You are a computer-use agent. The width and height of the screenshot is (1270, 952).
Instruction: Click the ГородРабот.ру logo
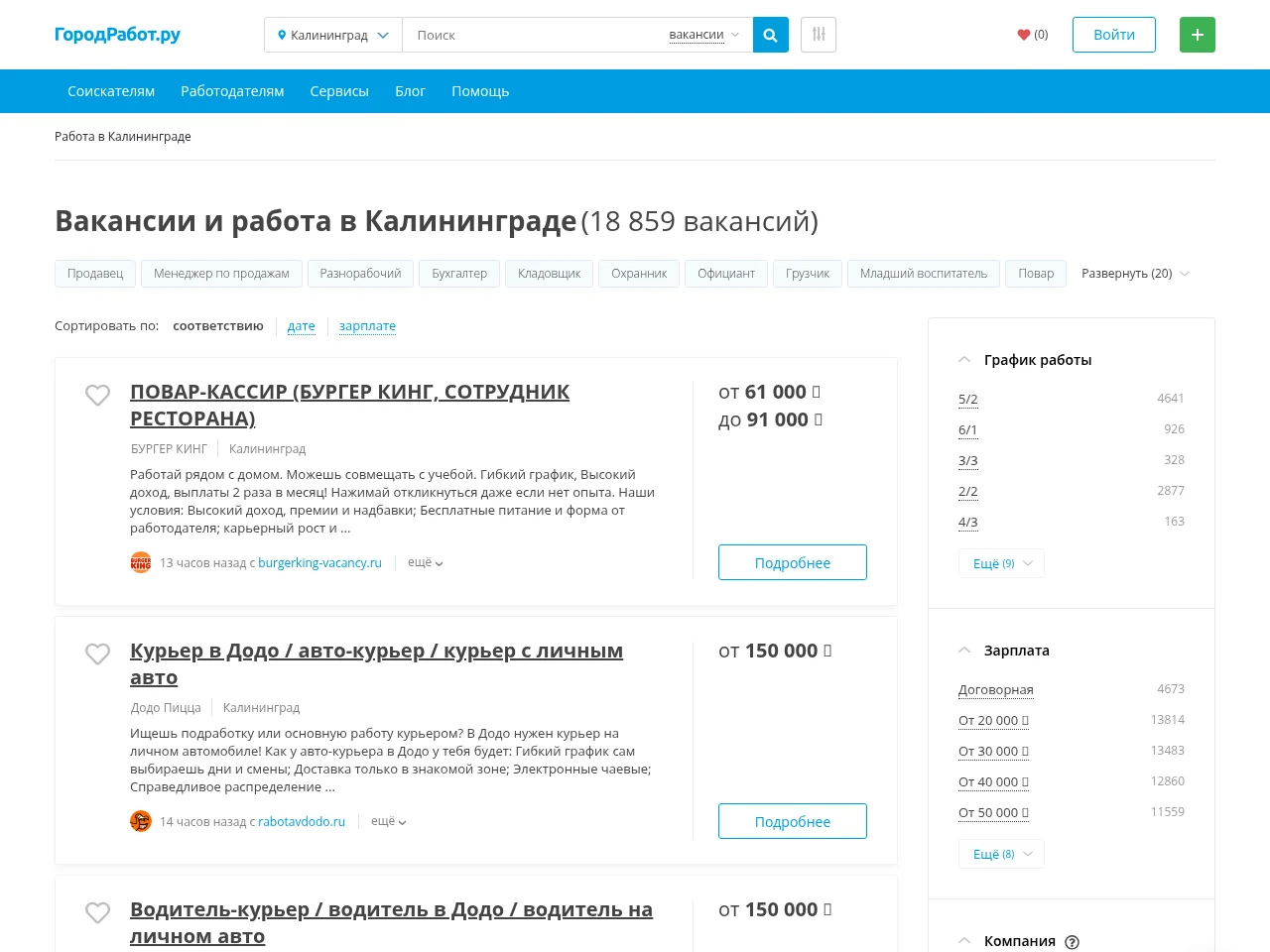point(117,35)
